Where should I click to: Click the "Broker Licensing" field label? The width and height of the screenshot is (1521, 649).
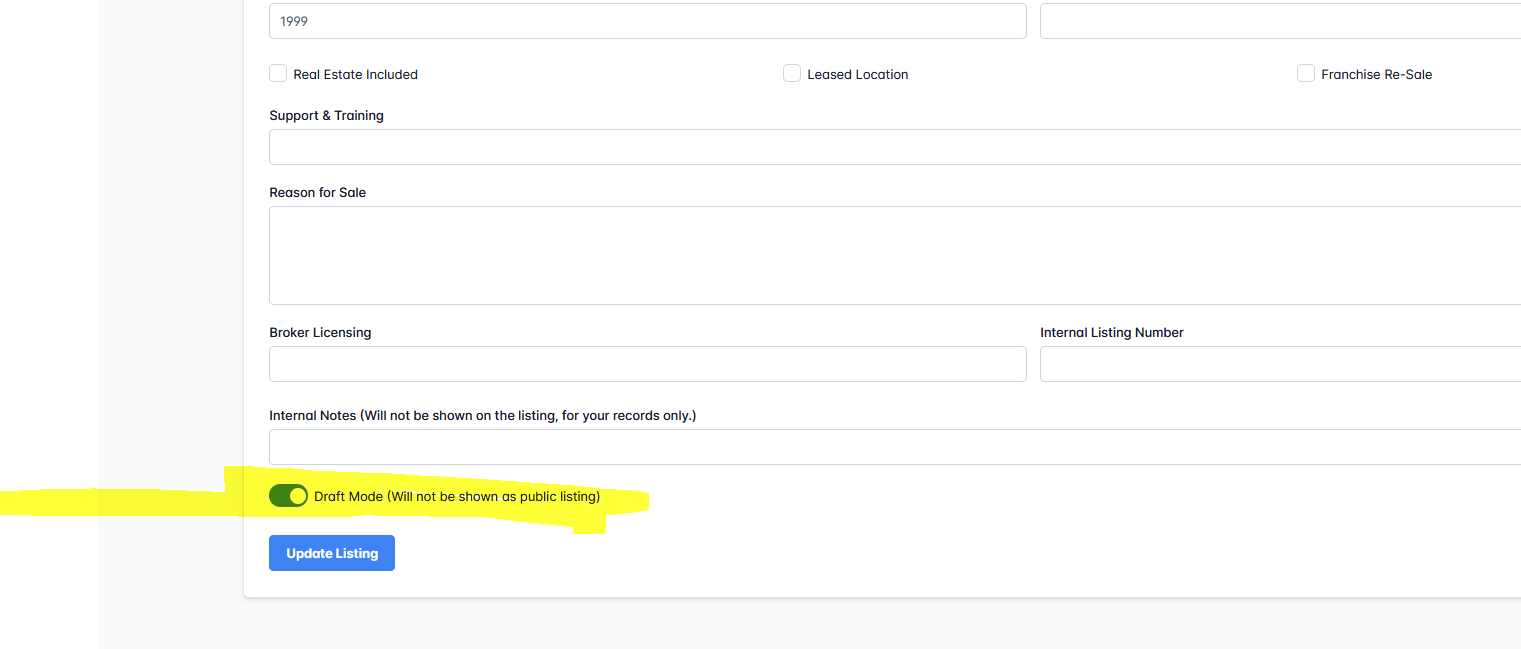point(320,332)
